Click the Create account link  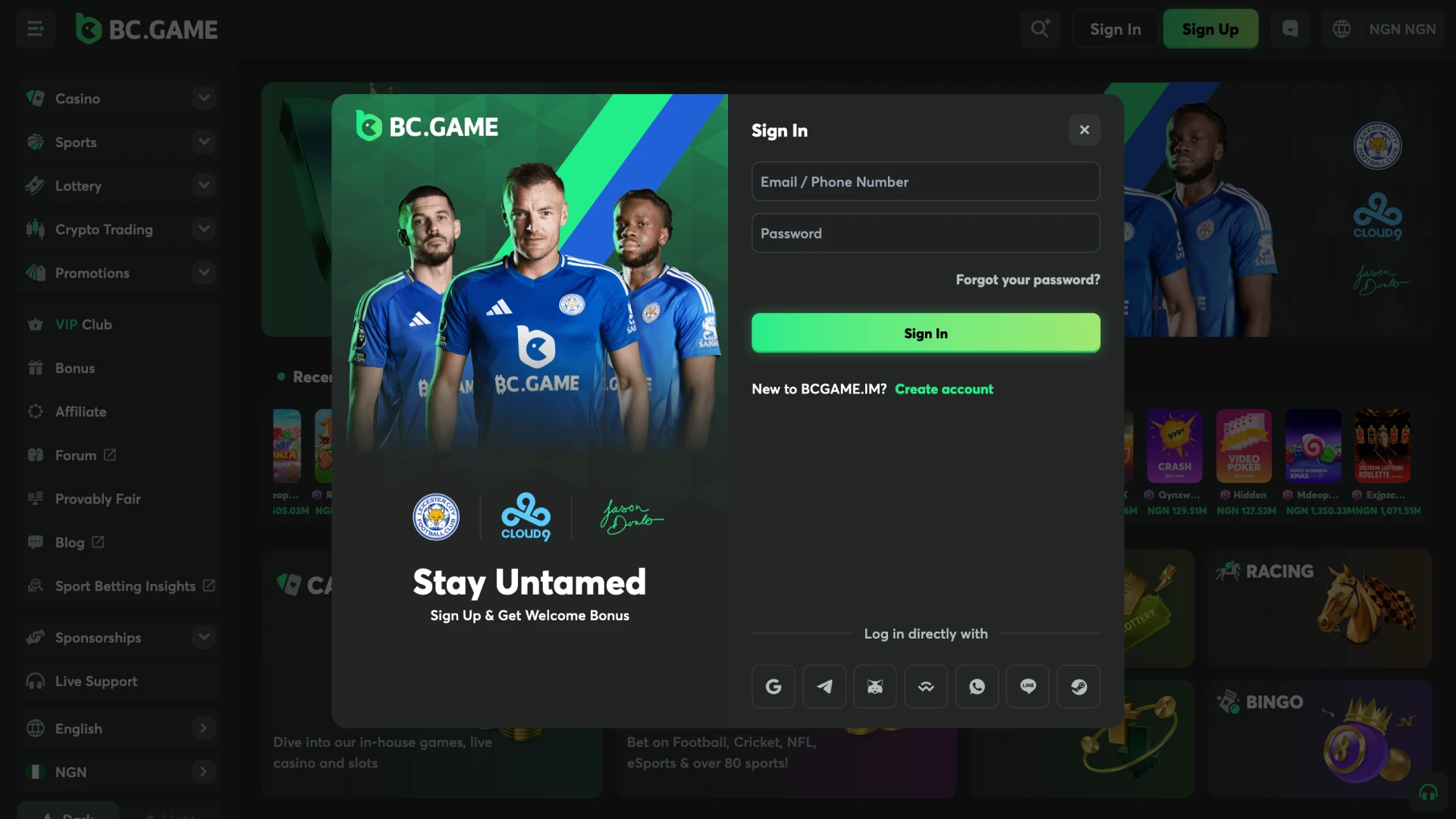point(944,387)
